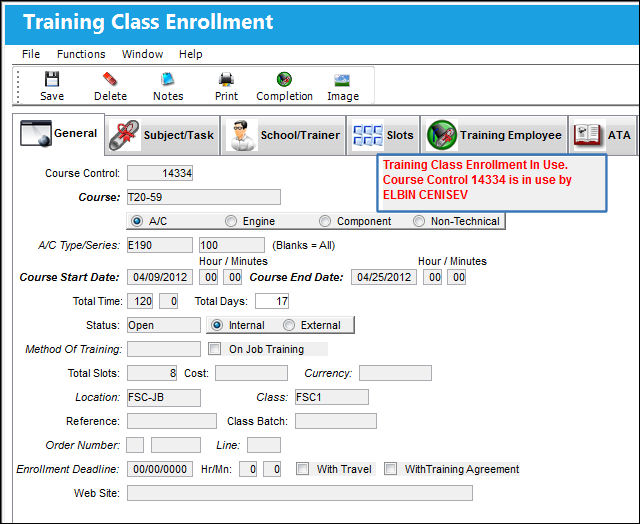Click the toolbar drag handle dots

coord(18,87)
